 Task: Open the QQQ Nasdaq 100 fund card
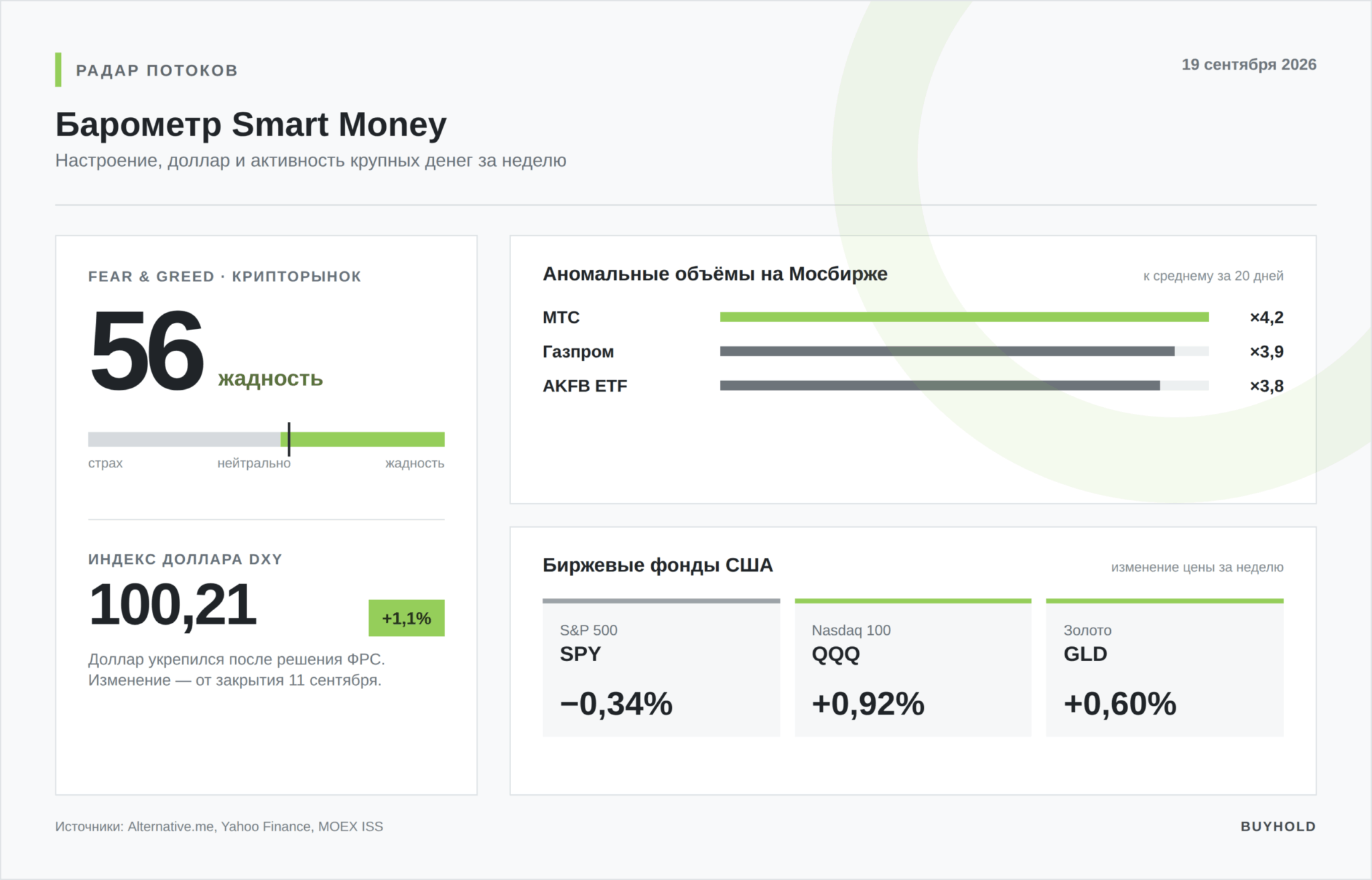click(x=913, y=668)
